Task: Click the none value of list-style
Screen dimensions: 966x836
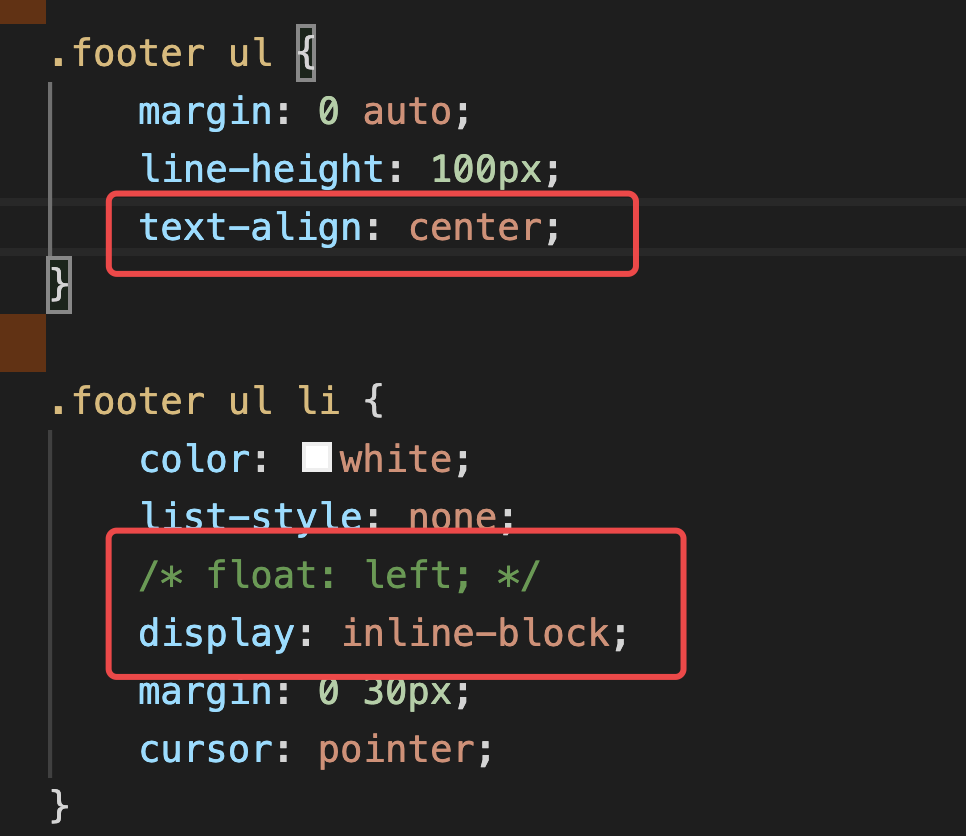Action: [x=452, y=517]
